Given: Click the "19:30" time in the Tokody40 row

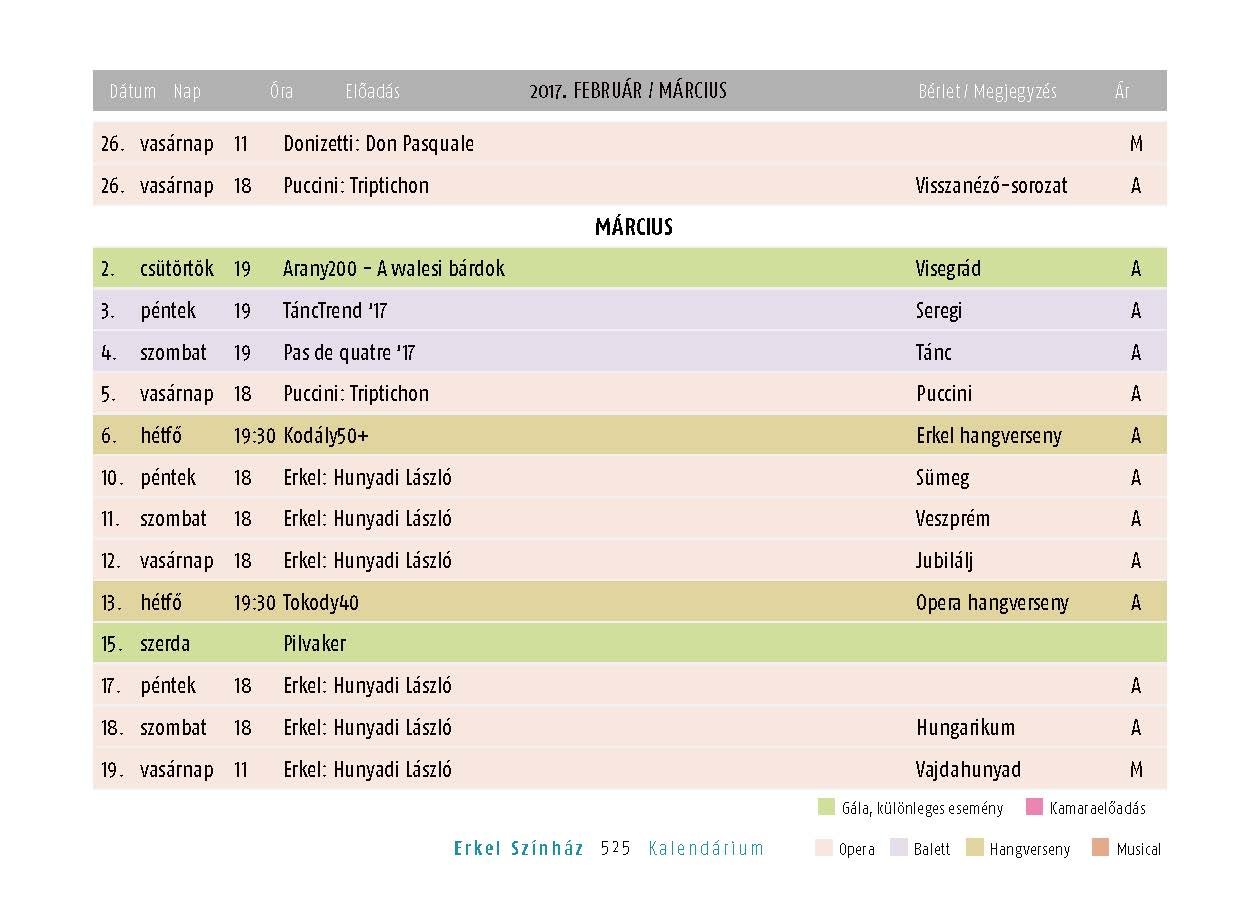Looking at the screenshot, I should pos(254,603).
